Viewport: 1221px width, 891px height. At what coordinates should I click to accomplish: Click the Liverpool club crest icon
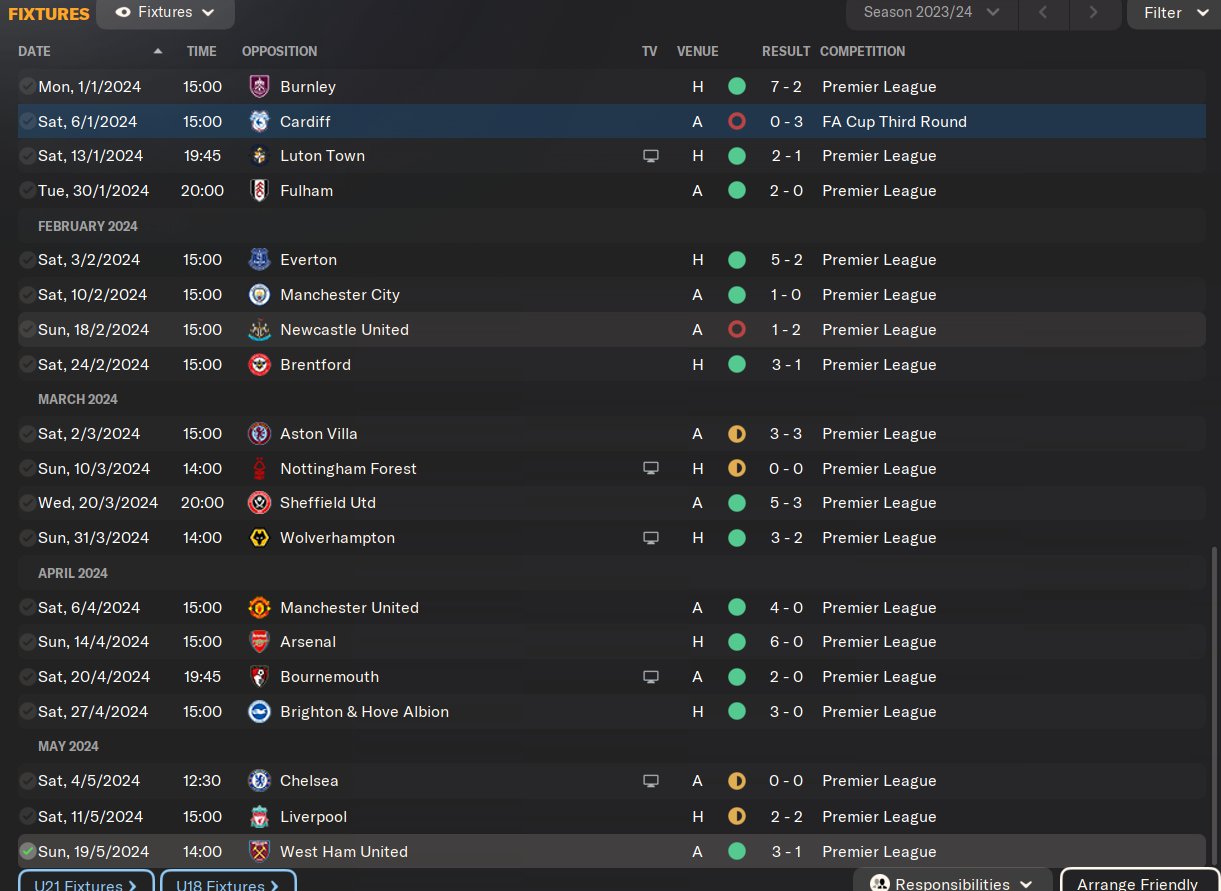259,817
